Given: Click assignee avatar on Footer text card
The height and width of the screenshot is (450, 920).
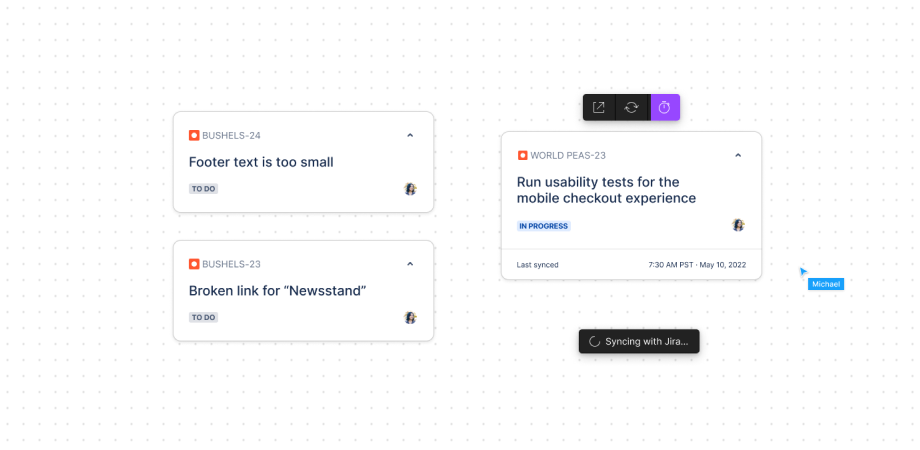Looking at the screenshot, I should coord(410,188).
